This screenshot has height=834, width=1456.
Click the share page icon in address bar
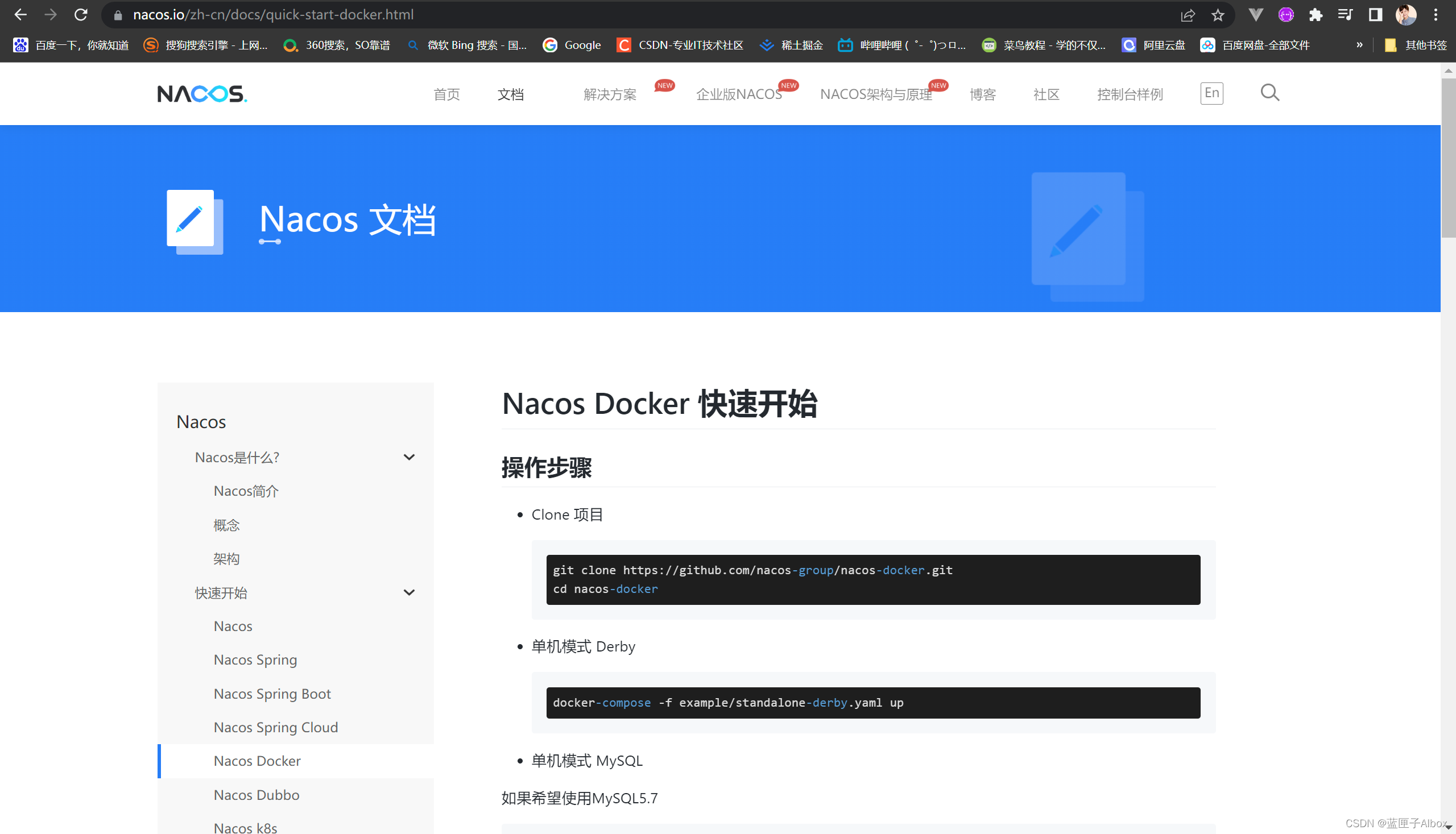tap(1187, 15)
